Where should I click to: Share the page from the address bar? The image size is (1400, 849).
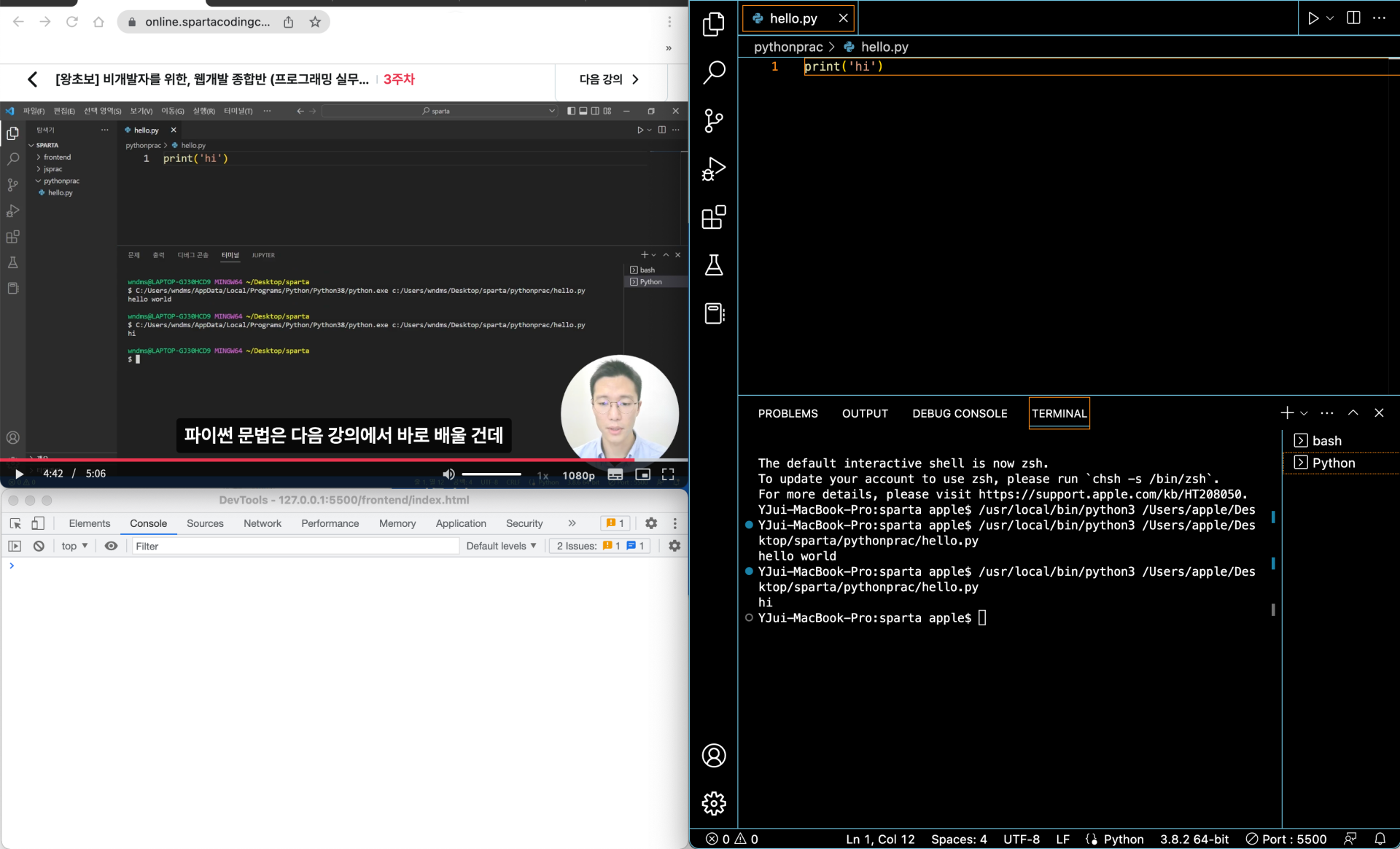[x=289, y=22]
